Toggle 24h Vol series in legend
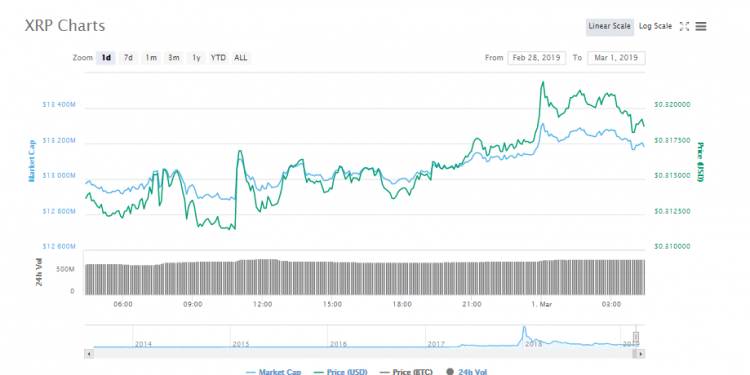This screenshot has height=375, width=750. [467, 372]
